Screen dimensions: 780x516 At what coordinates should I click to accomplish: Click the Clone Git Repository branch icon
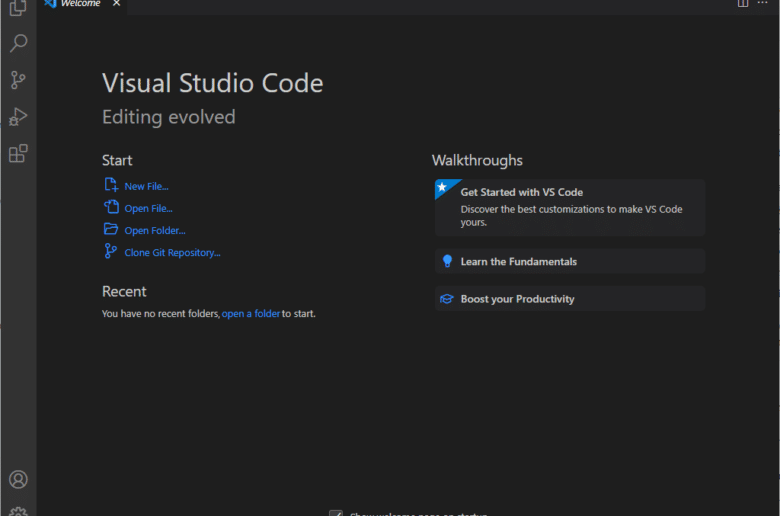pos(110,251)
